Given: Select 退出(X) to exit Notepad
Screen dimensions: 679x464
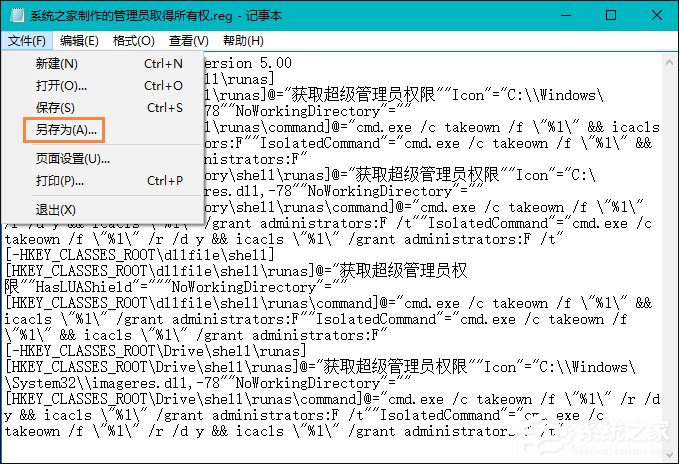Looking at the screenshot, I should coord(103,210).
